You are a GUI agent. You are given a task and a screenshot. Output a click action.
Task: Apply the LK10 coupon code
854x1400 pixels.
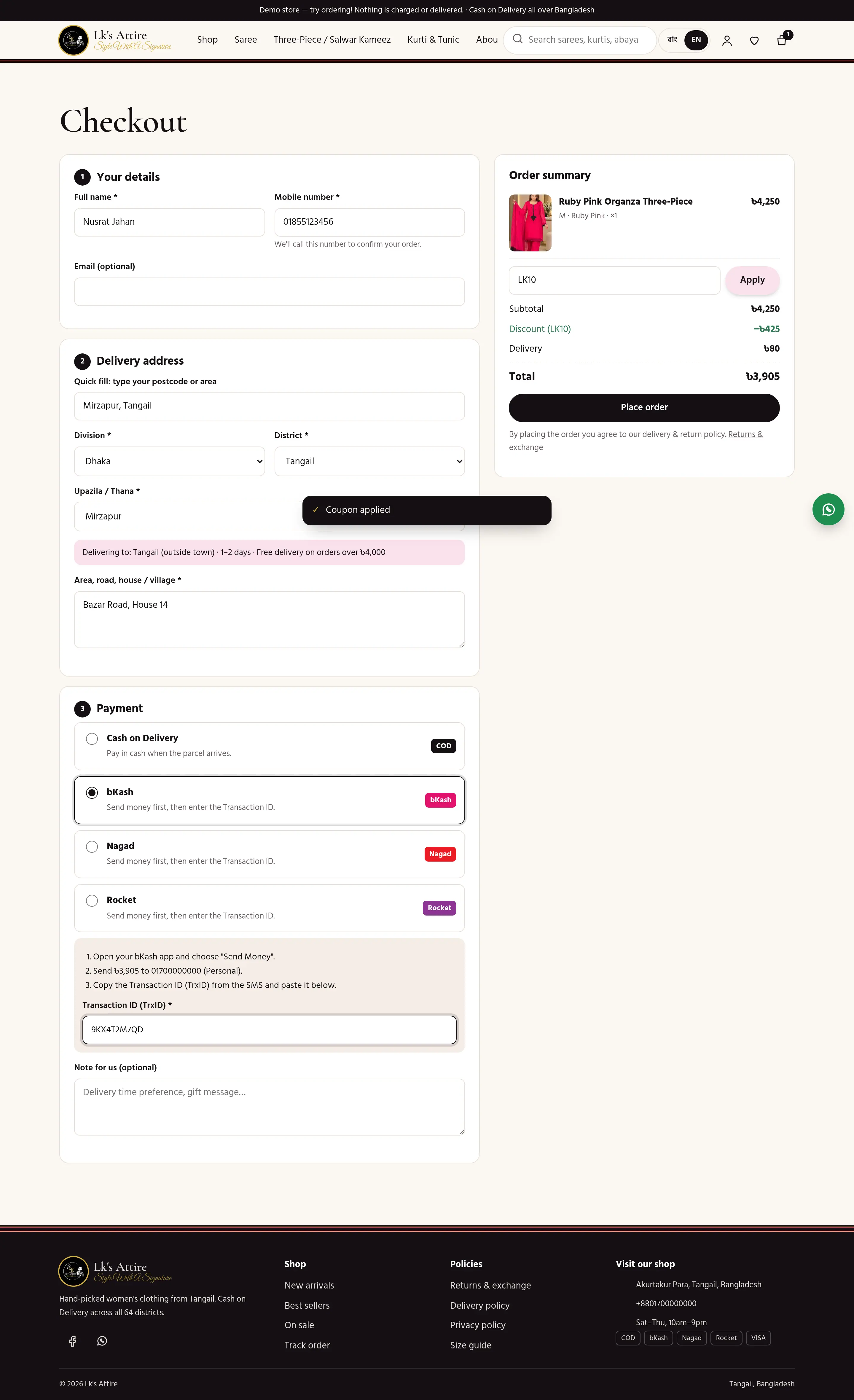(752, 280)
